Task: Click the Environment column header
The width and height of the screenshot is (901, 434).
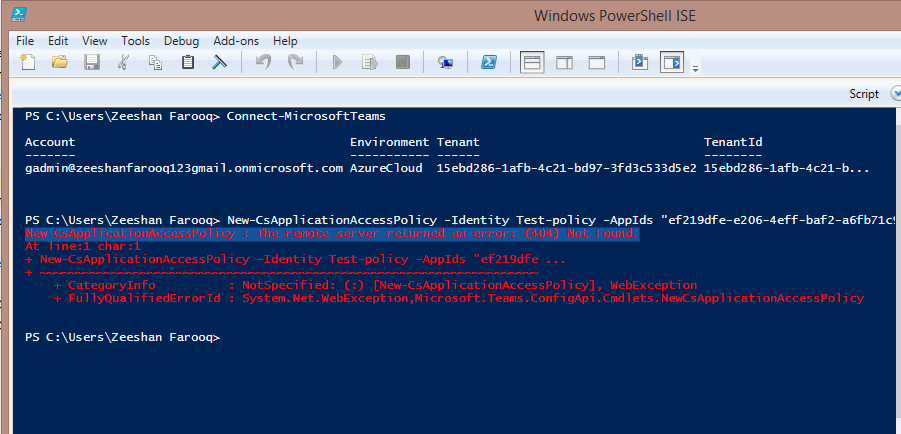Action: (x=389, y=142)
